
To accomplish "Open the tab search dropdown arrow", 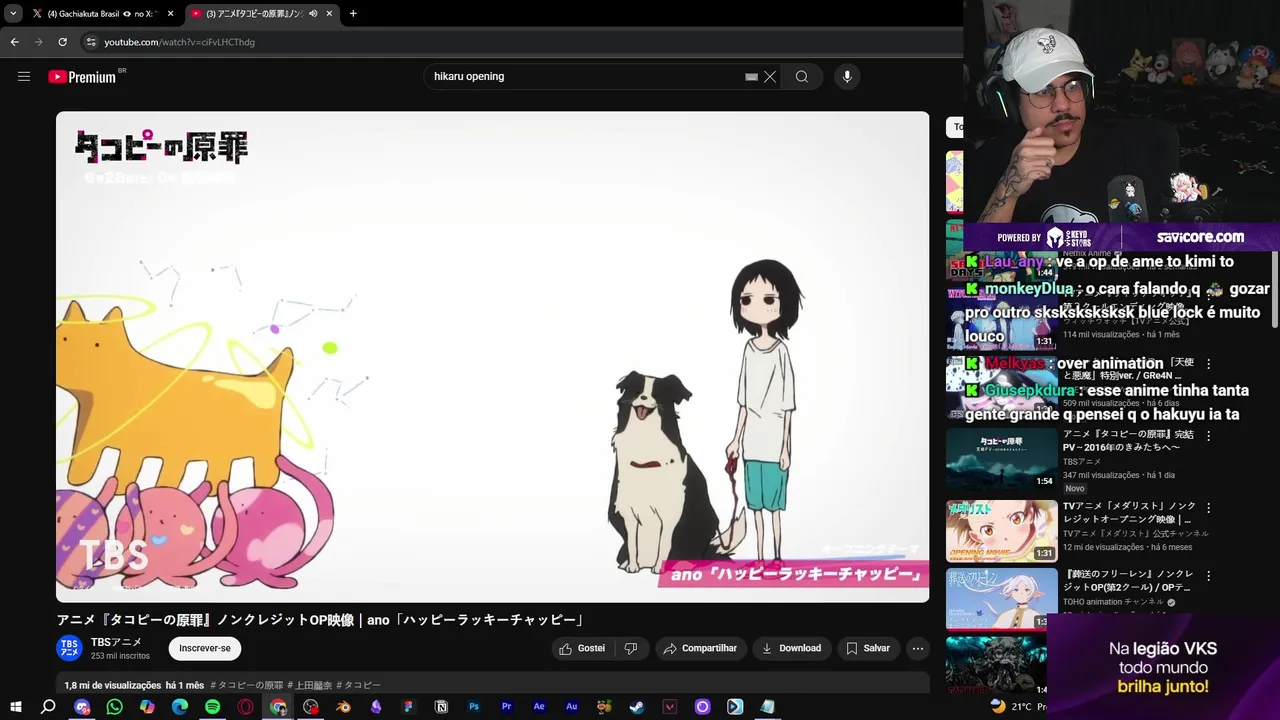I will pyautogui.click(x=12, y=14).
